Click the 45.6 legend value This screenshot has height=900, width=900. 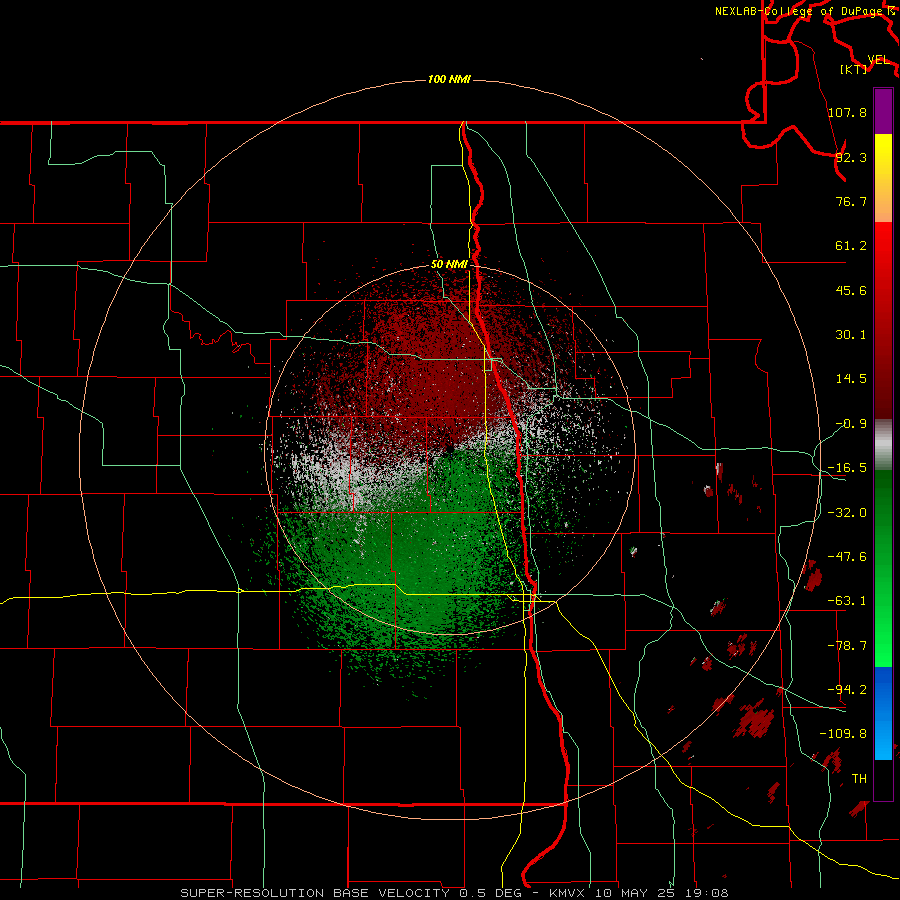pyautogui.click(x=851, y=290)
